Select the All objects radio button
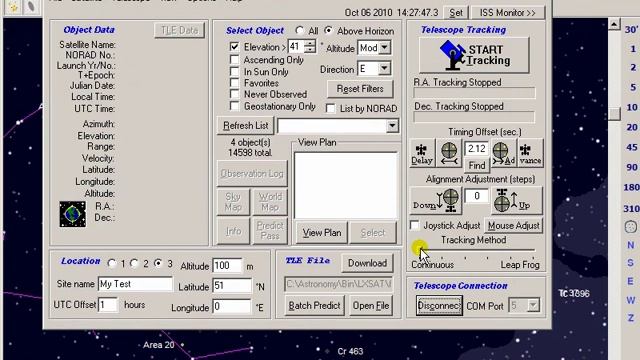640x360 pixels. point(300,31)
